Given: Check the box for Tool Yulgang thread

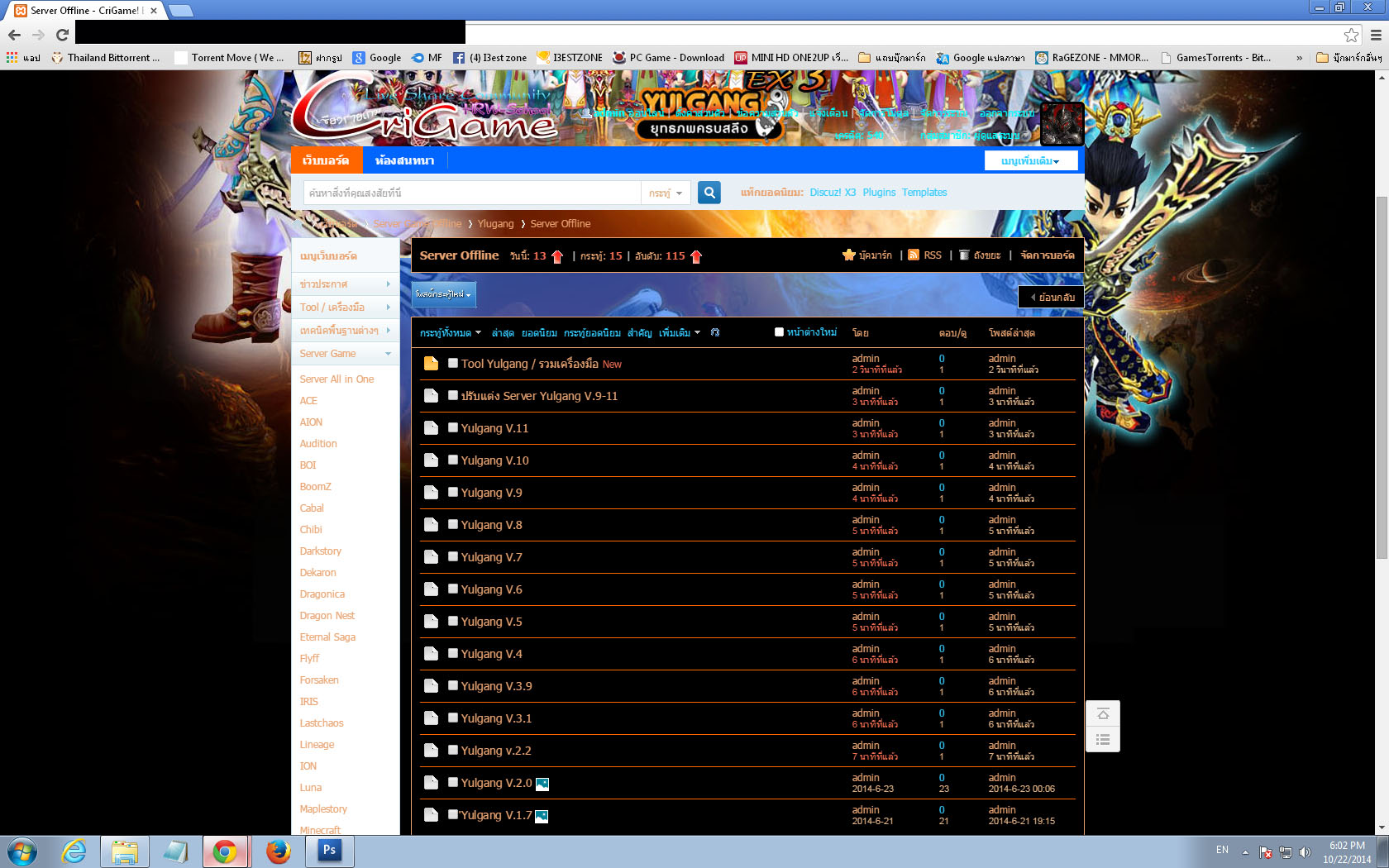Looking at the screenshot, I should (453, 363).
